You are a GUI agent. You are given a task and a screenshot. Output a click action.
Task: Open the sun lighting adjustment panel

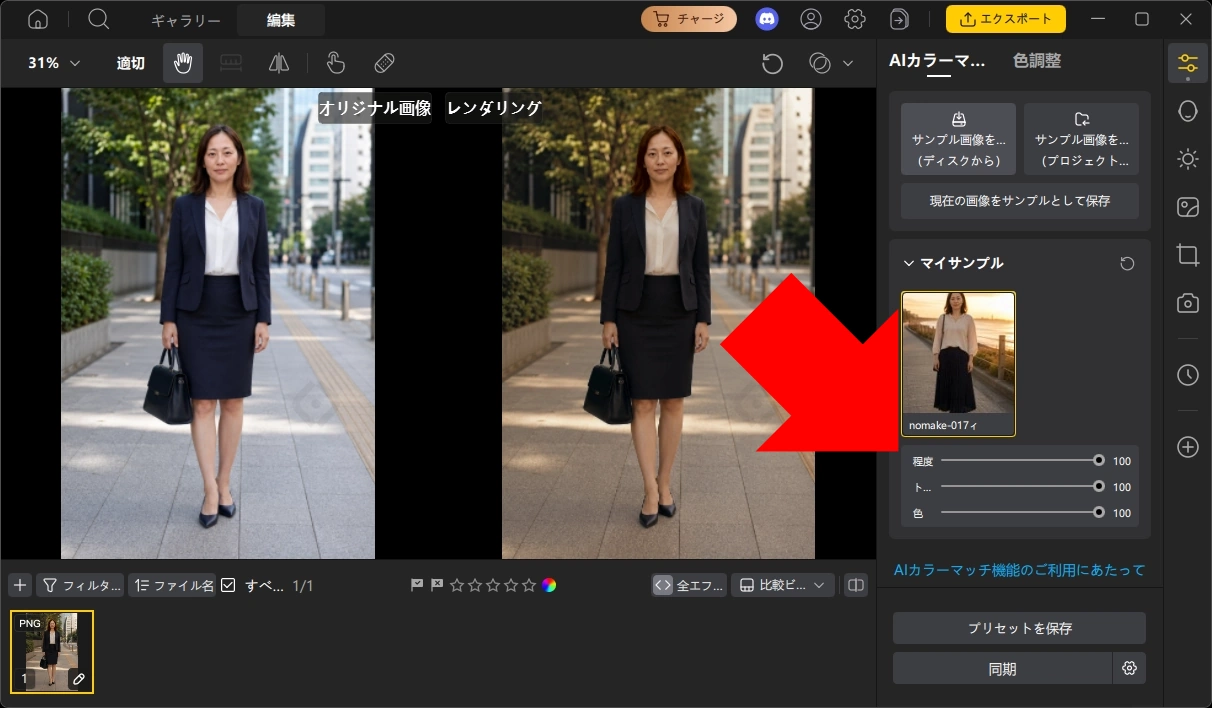(1188, 159)
